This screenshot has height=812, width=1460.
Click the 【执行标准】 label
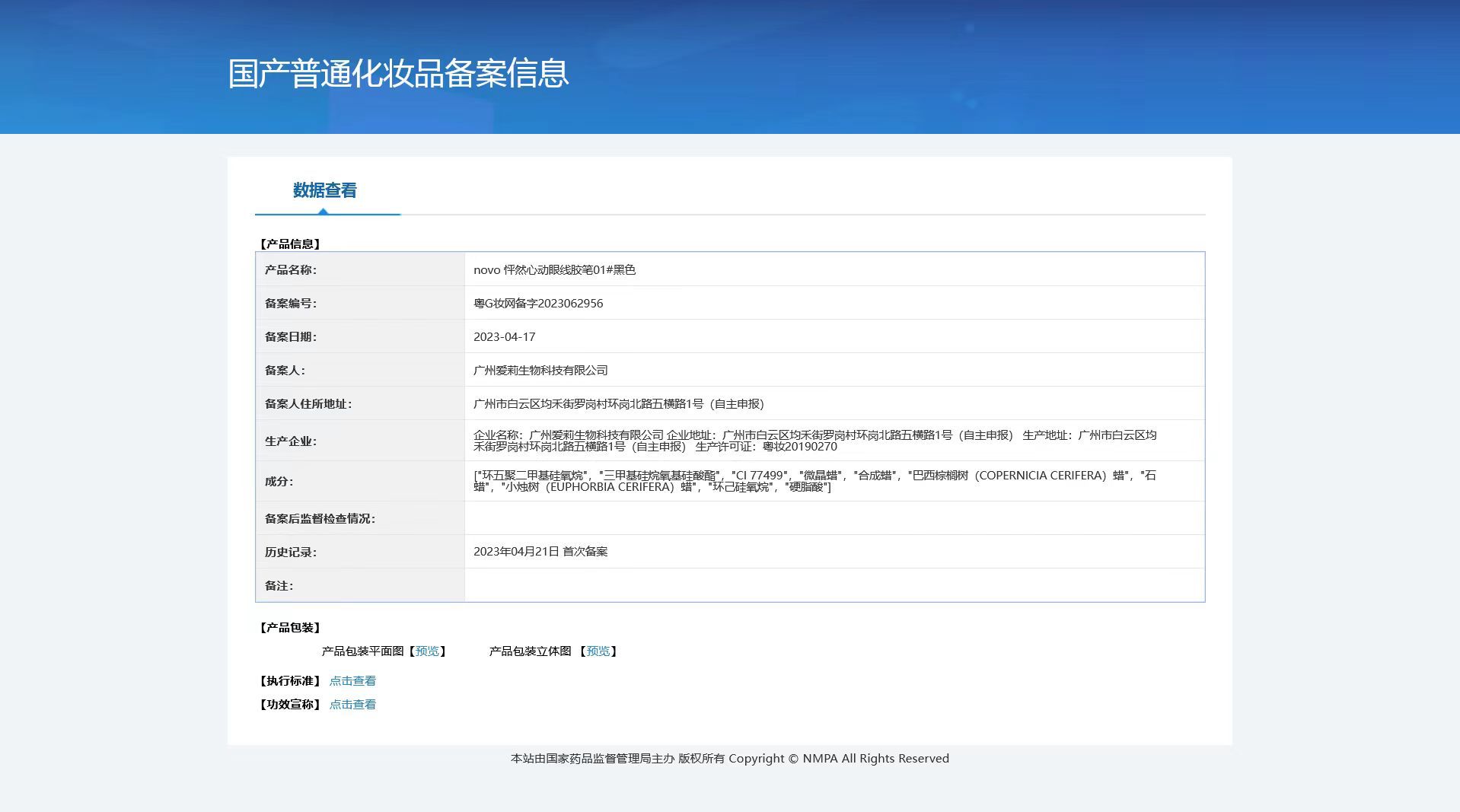pos(290,681)
